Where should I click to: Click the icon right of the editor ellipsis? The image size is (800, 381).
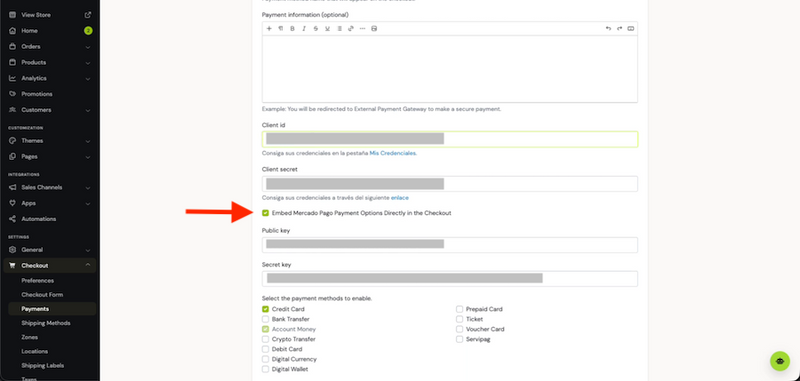pyautogui.click(x=374, y=29)
